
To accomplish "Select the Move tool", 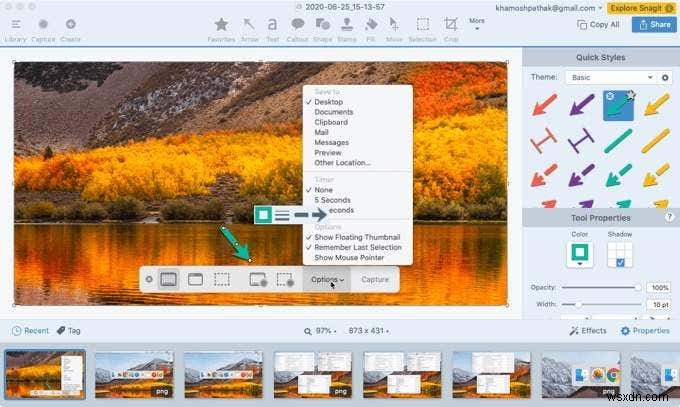I will tap(394, 30).
